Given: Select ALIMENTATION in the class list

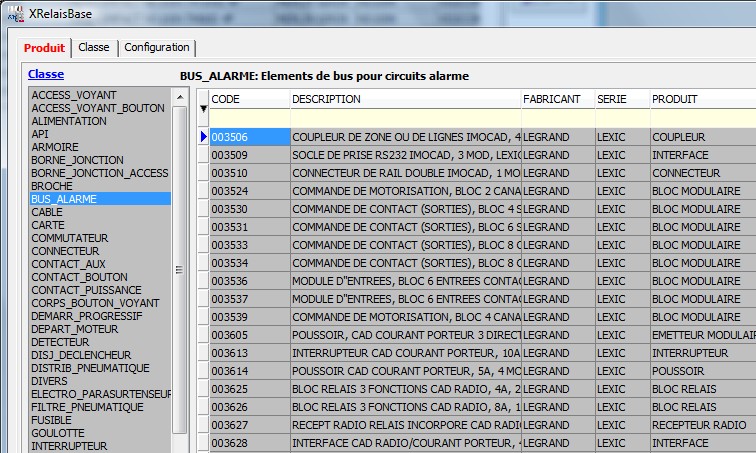Looking at the screenshot, I should [69, 121].
